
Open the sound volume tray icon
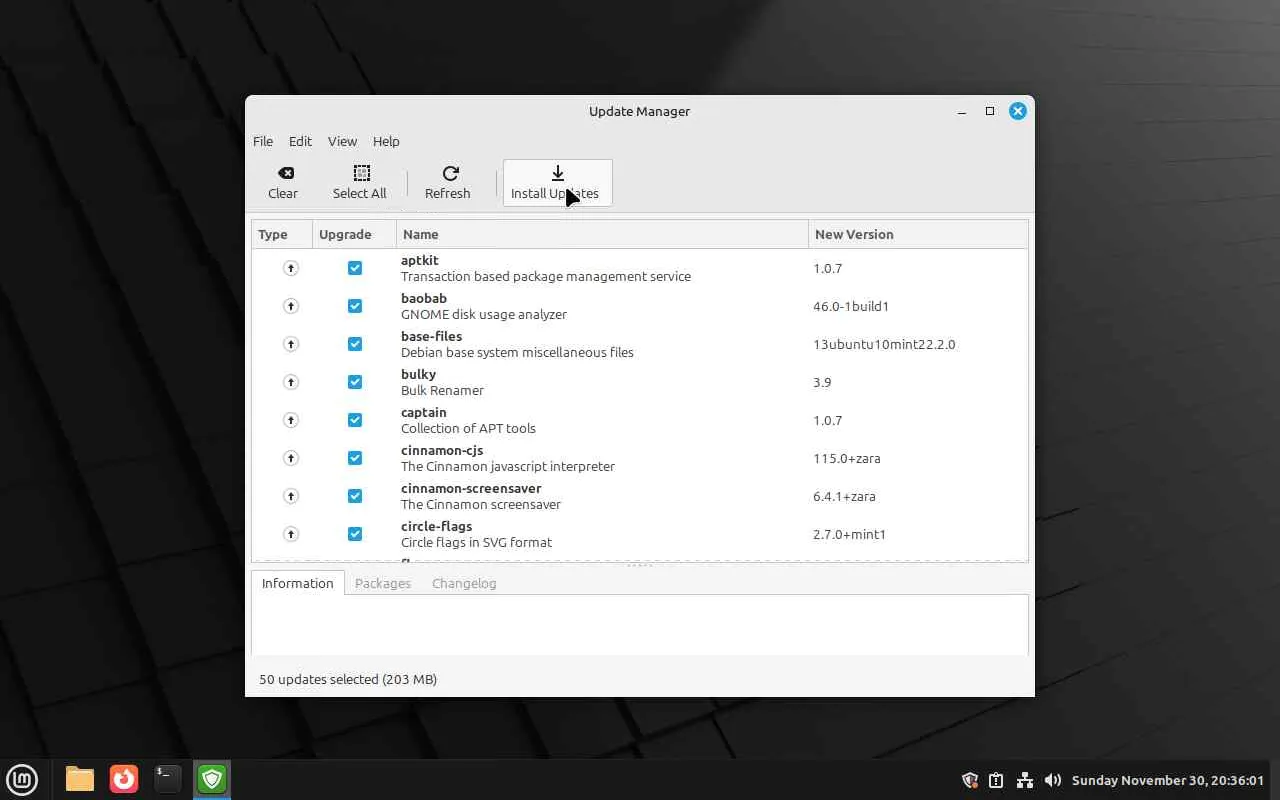point(1052,780)
